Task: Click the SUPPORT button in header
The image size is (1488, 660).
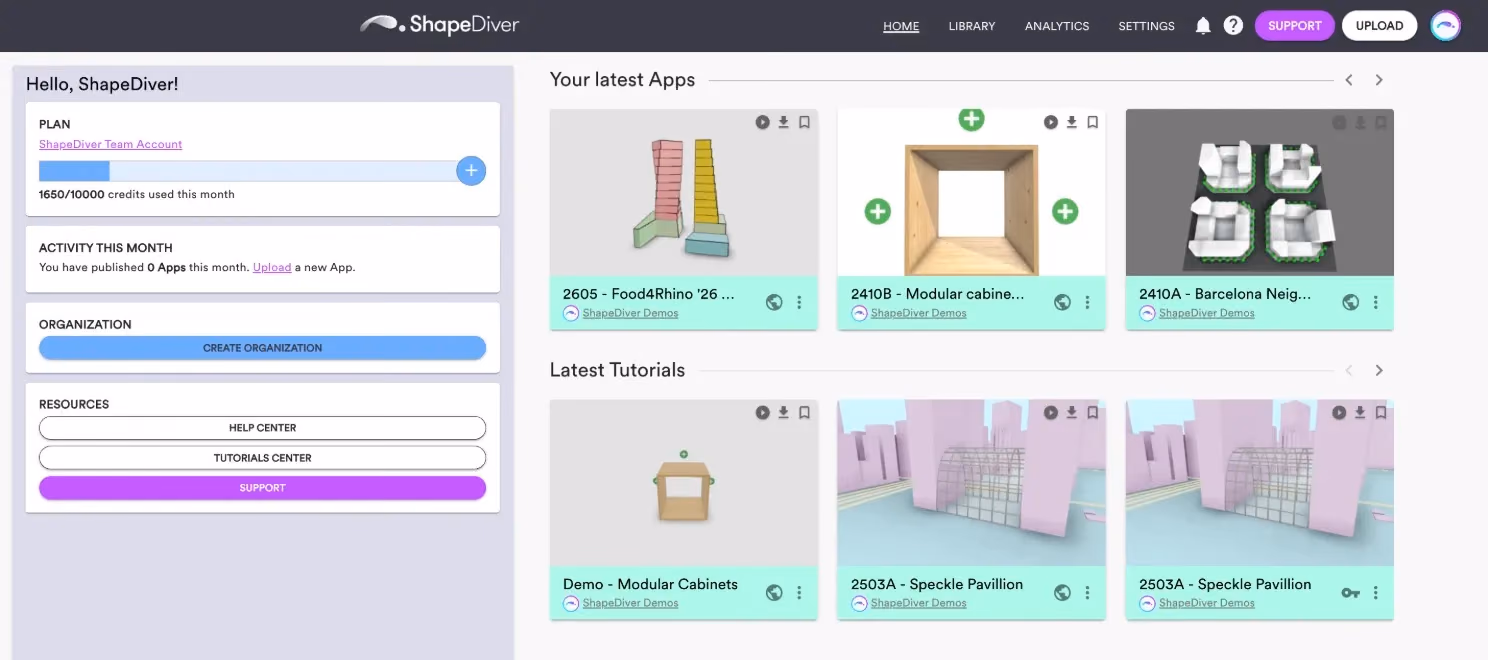Action: (x=1295, y=26)
